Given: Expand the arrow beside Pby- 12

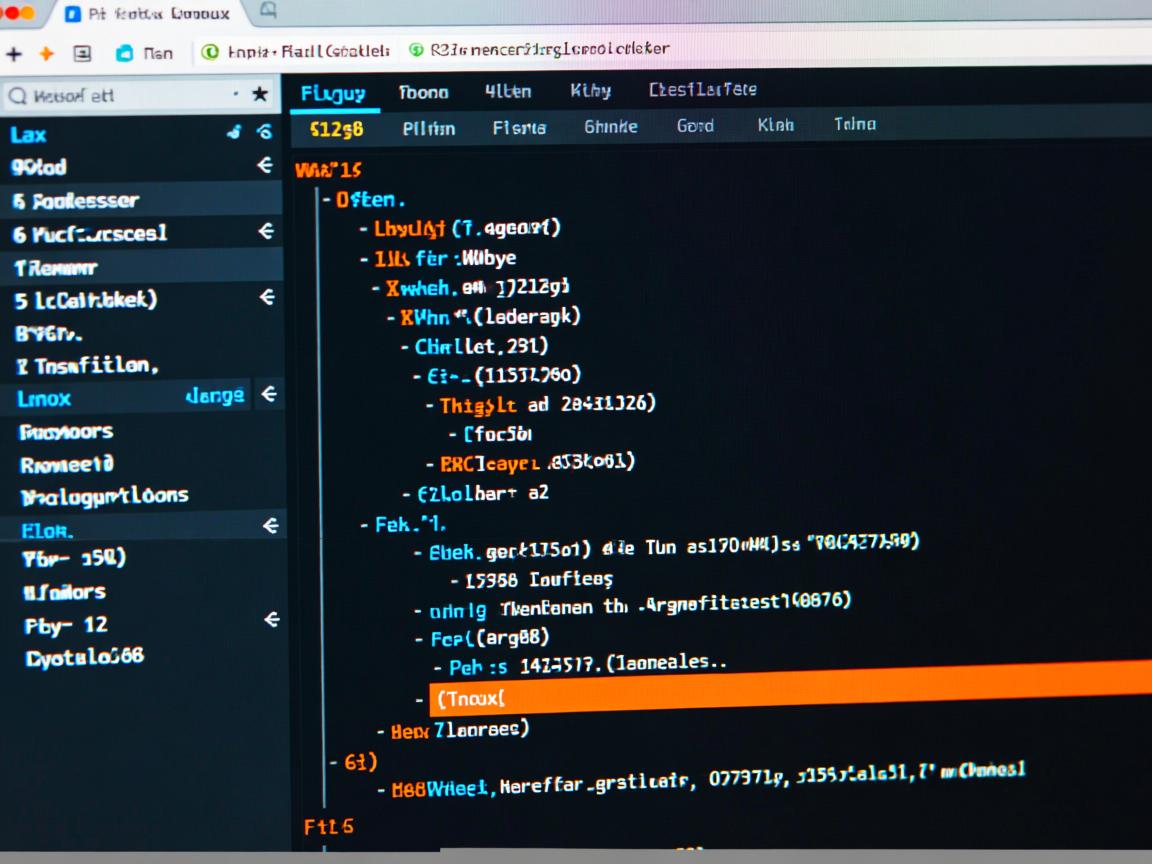Looking at the screenshot, I should click(270, 620).
